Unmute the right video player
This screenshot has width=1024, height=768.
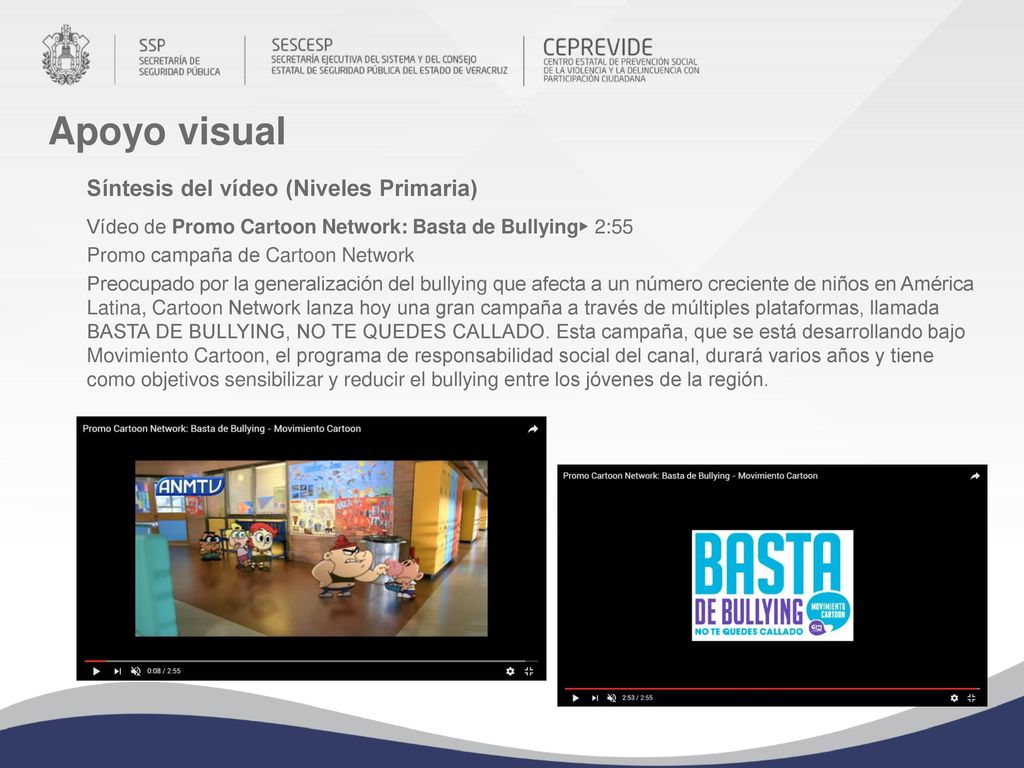[612, 698]
